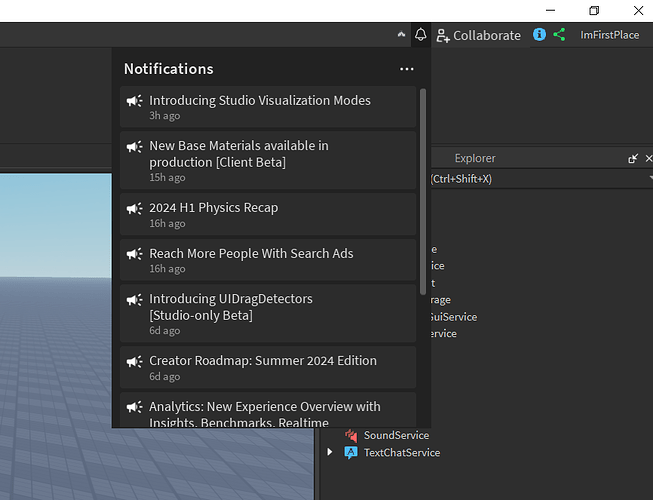Click the notifications panel scrollbar thumb
Image resolution: width=653 pixels, height=500 pixels.
[423, 192]
